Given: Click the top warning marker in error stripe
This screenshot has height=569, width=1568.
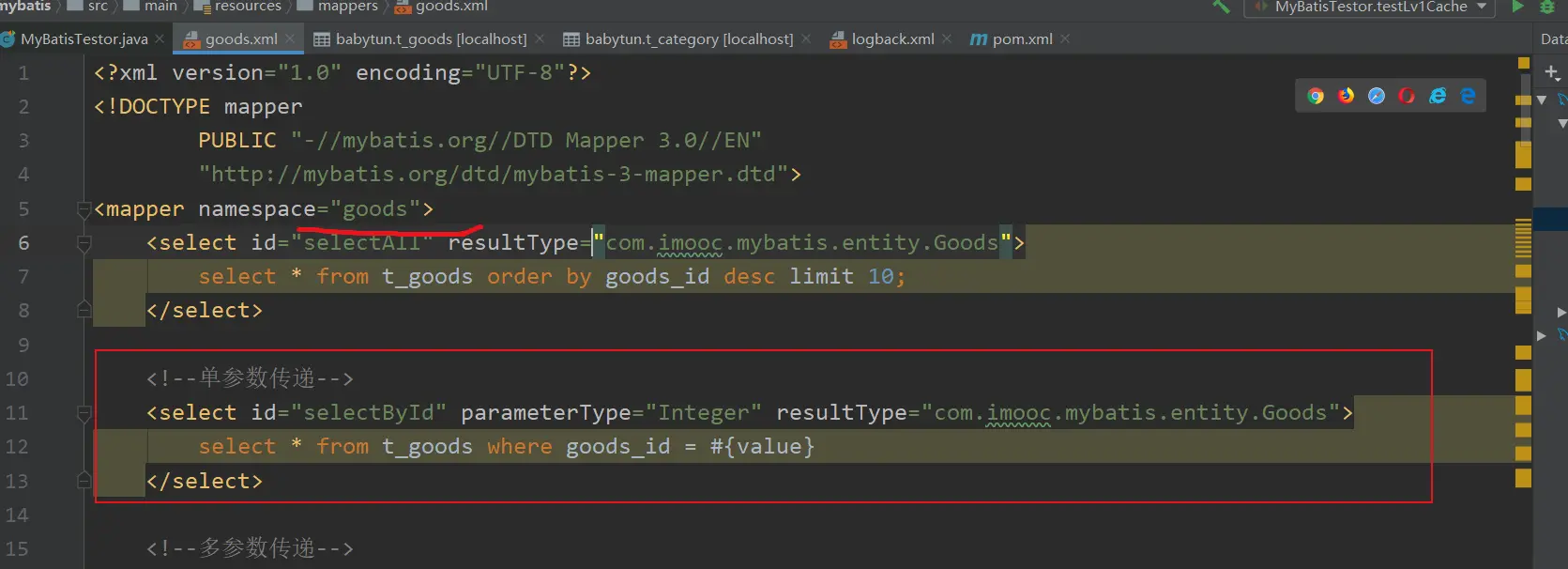Looking at the screenshot, I should pos(1523,64).
